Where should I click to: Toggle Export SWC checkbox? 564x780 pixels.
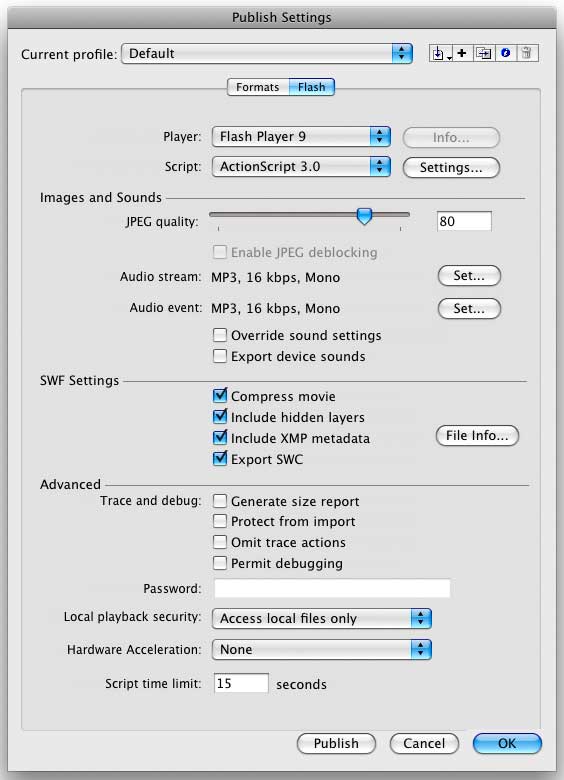[220, 458]
